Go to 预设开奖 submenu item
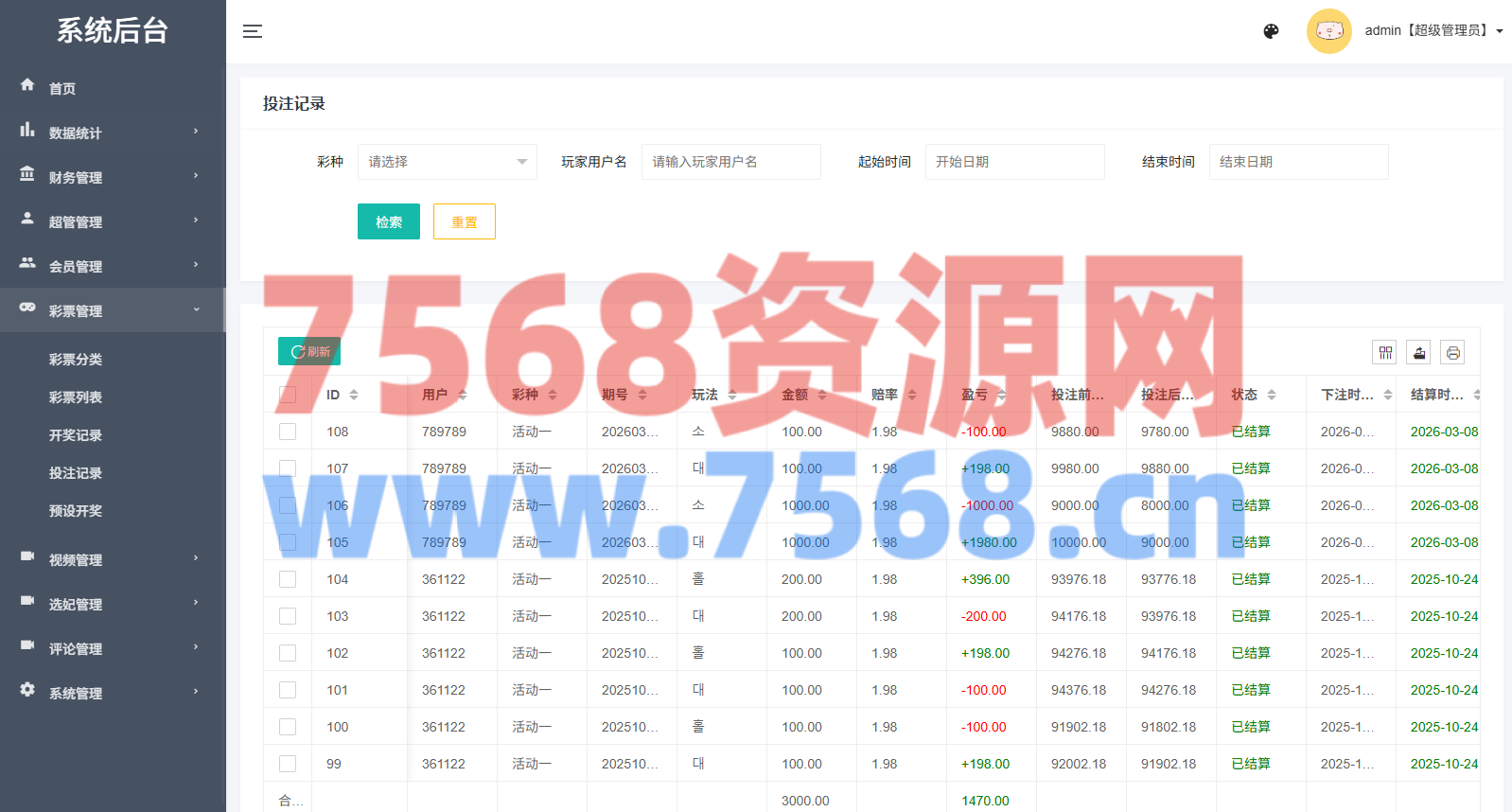Screen dimensions: 1512x812 coord(76,511)
